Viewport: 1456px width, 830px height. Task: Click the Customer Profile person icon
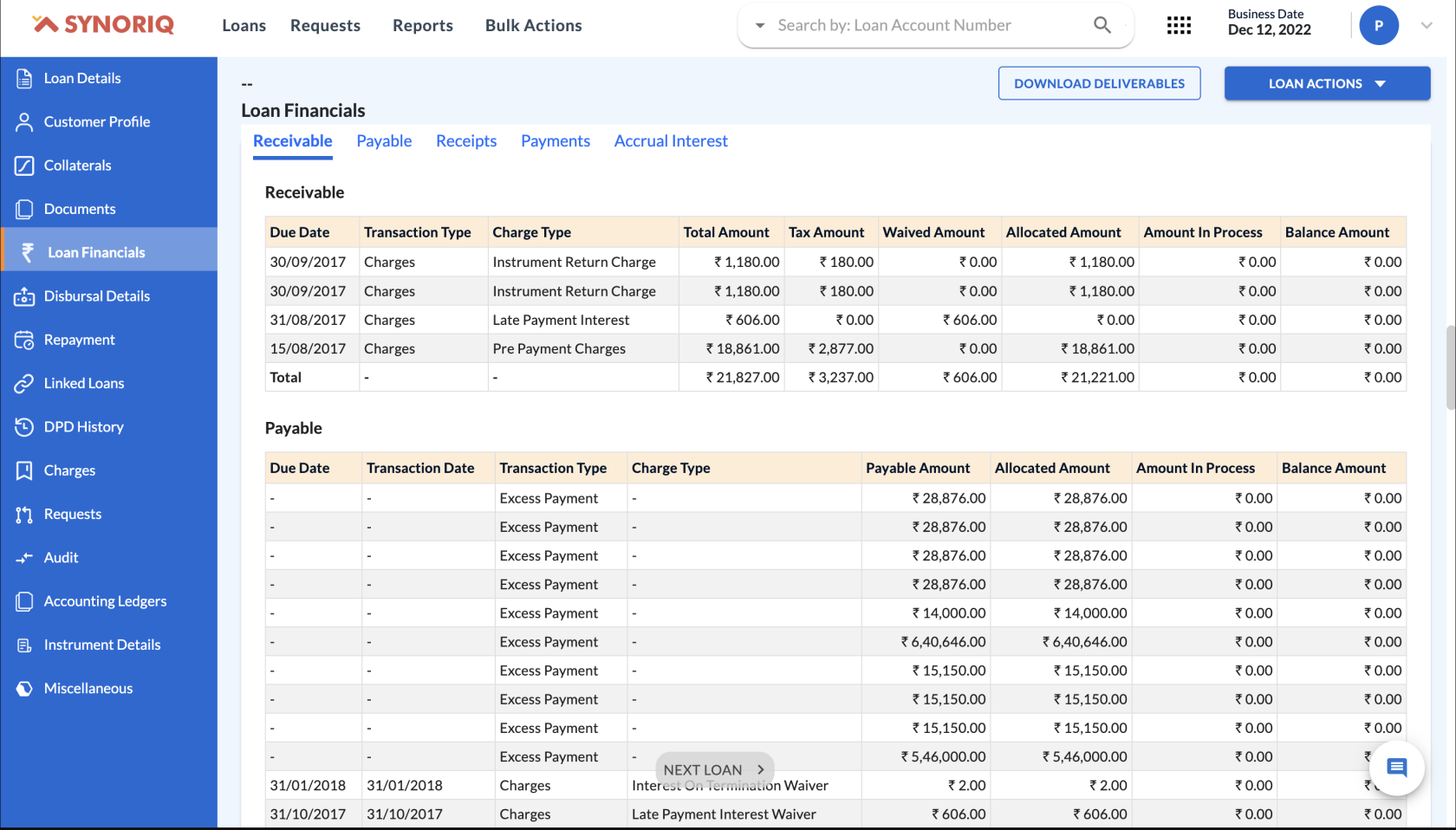(24, 122)
